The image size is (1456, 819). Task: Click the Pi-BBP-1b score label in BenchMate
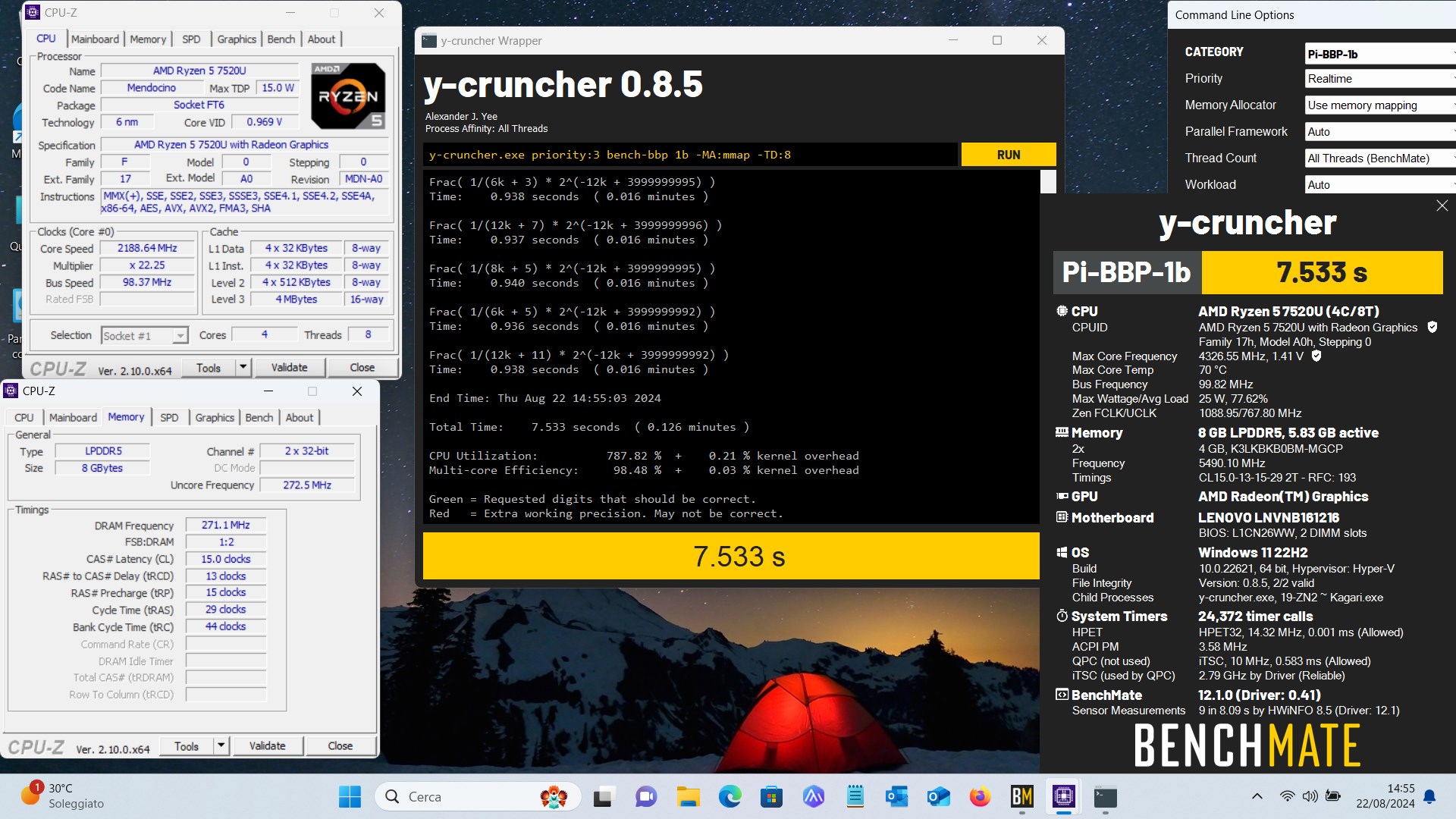coord(1127,272)
